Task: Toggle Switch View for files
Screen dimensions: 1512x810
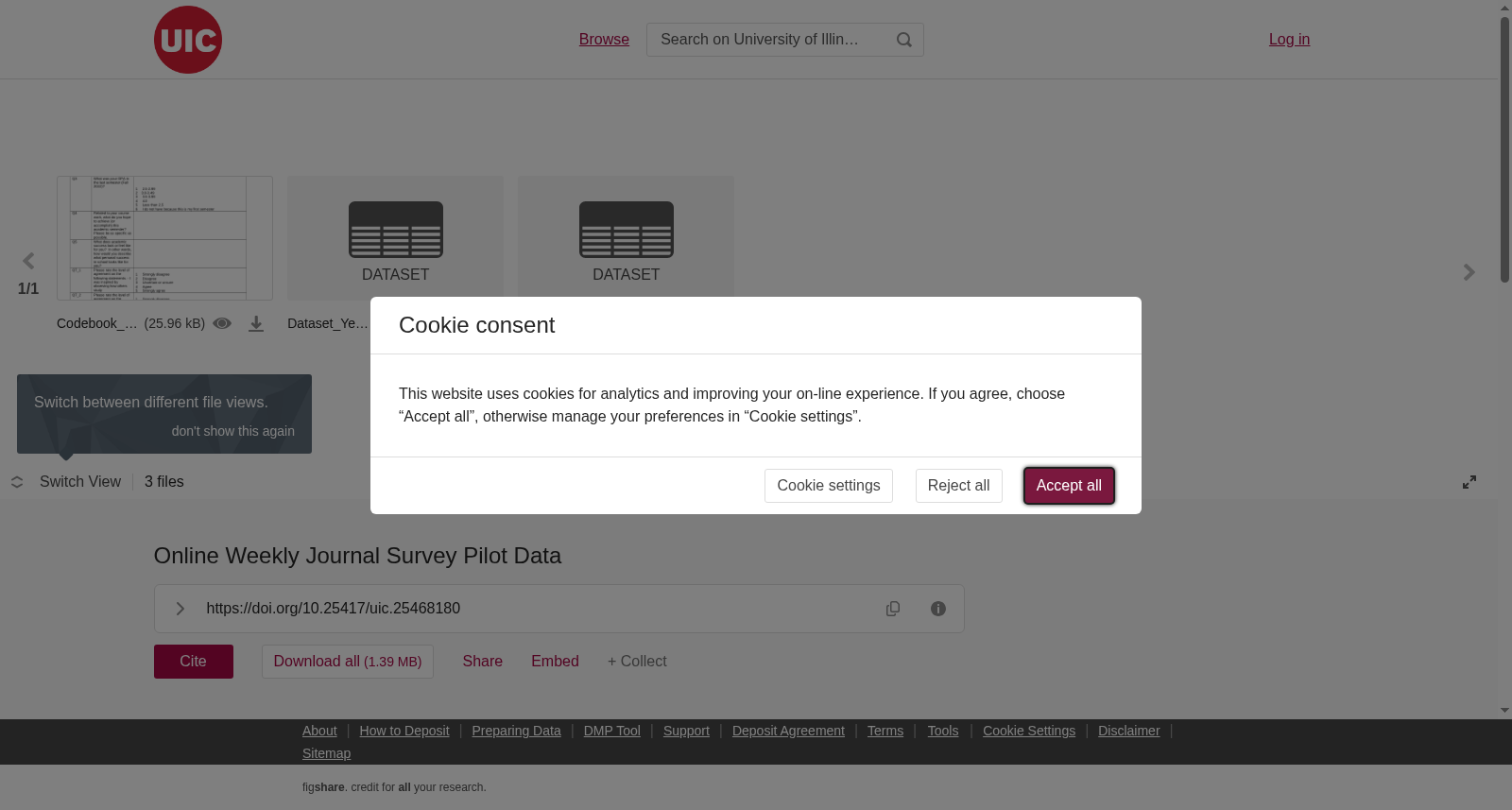Action: coord(66,482)
